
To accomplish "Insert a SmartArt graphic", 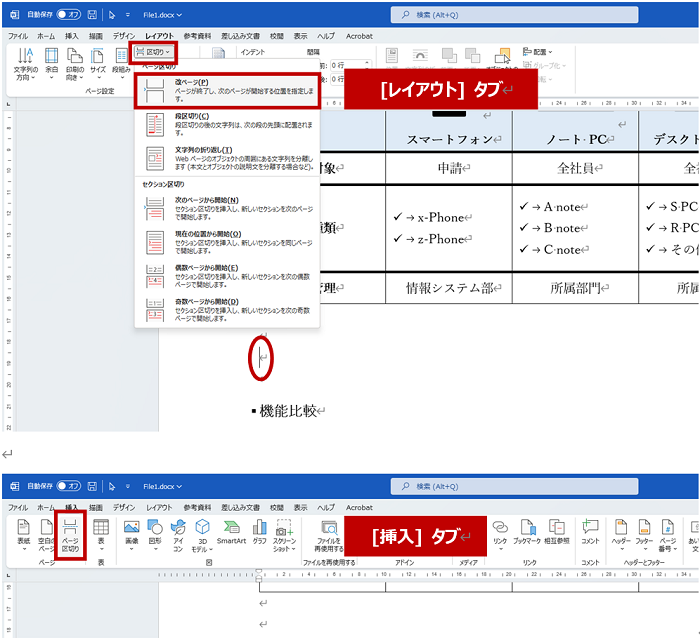I will (x=231, y=533).
